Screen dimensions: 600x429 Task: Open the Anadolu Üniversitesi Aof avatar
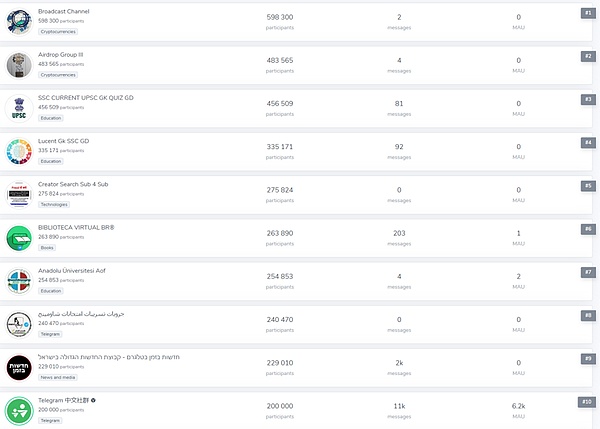pyautogui.click(x=20, y=281)
